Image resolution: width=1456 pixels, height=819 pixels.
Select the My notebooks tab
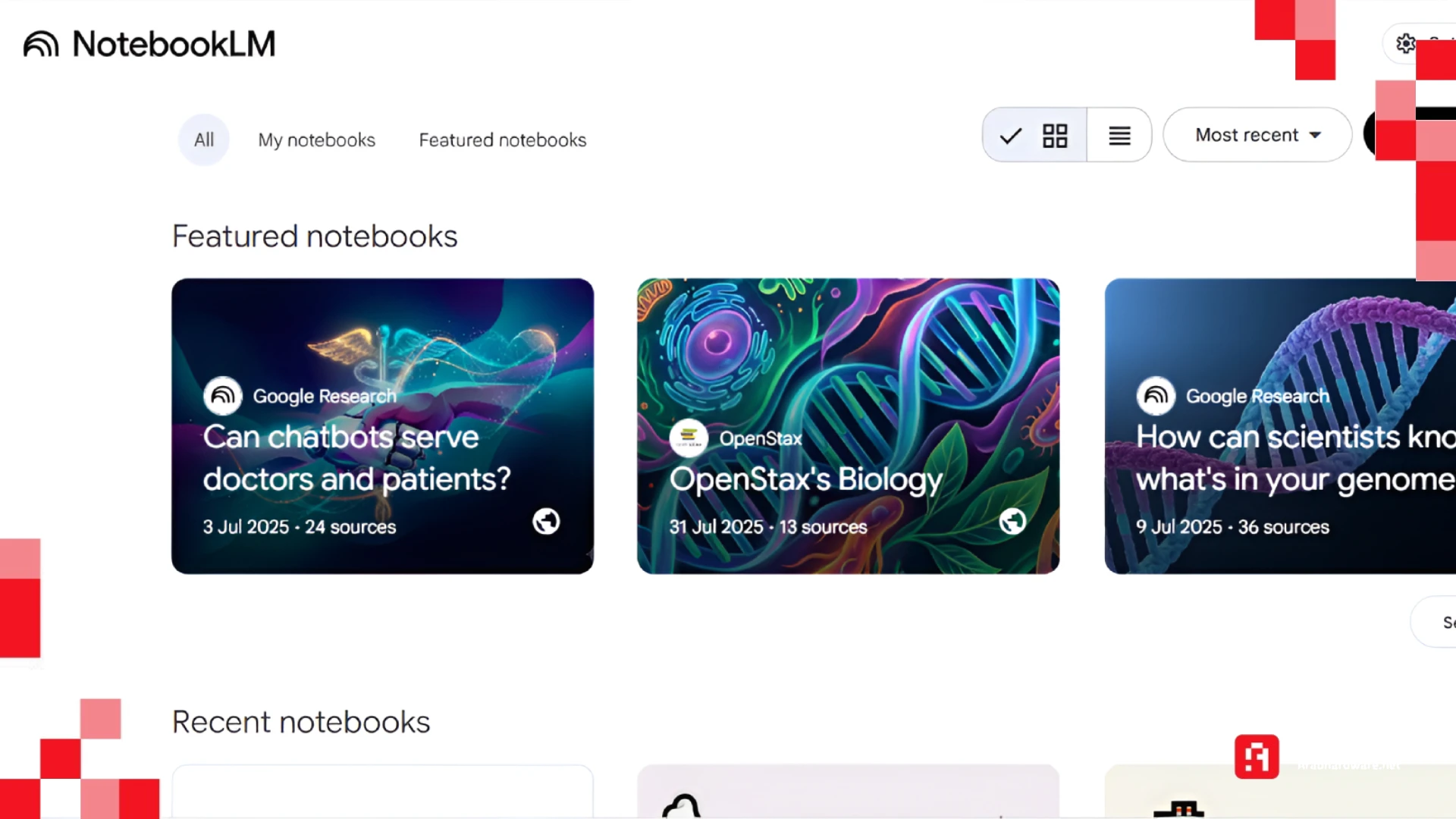316,140
